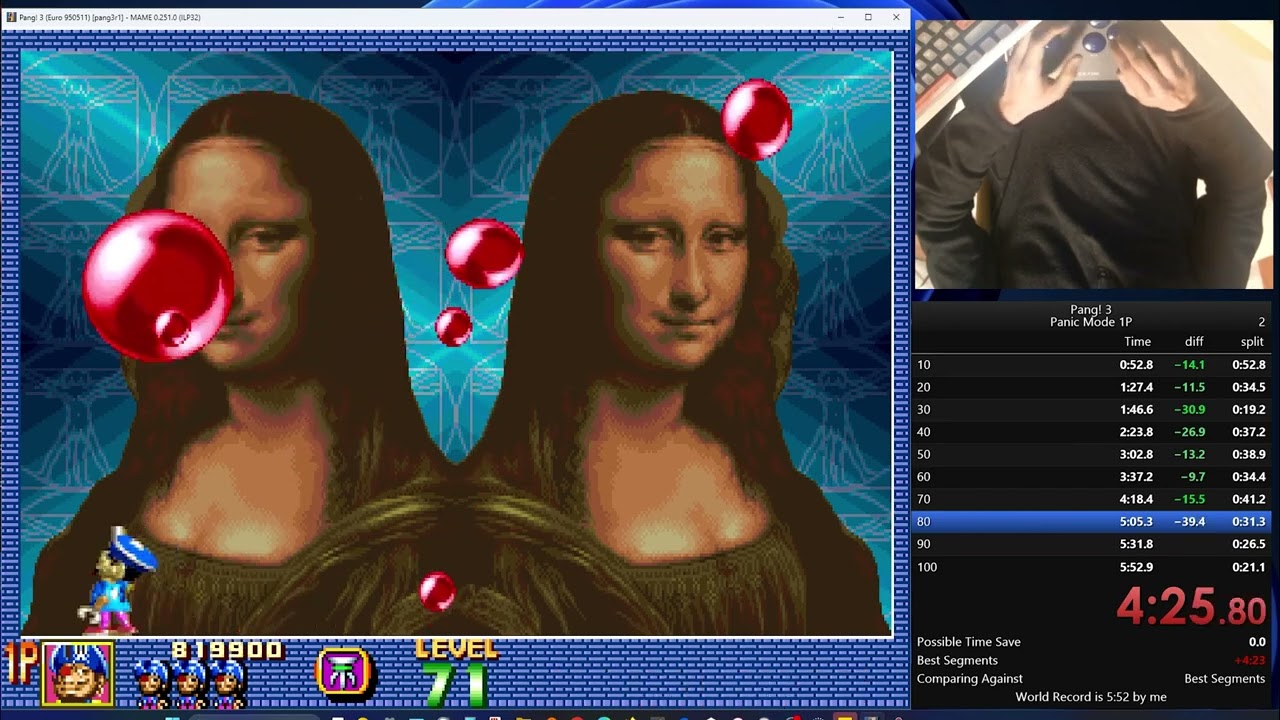Click the Best Segments comparison value
Screen dimensions: 1280x720
(1225, 678)
